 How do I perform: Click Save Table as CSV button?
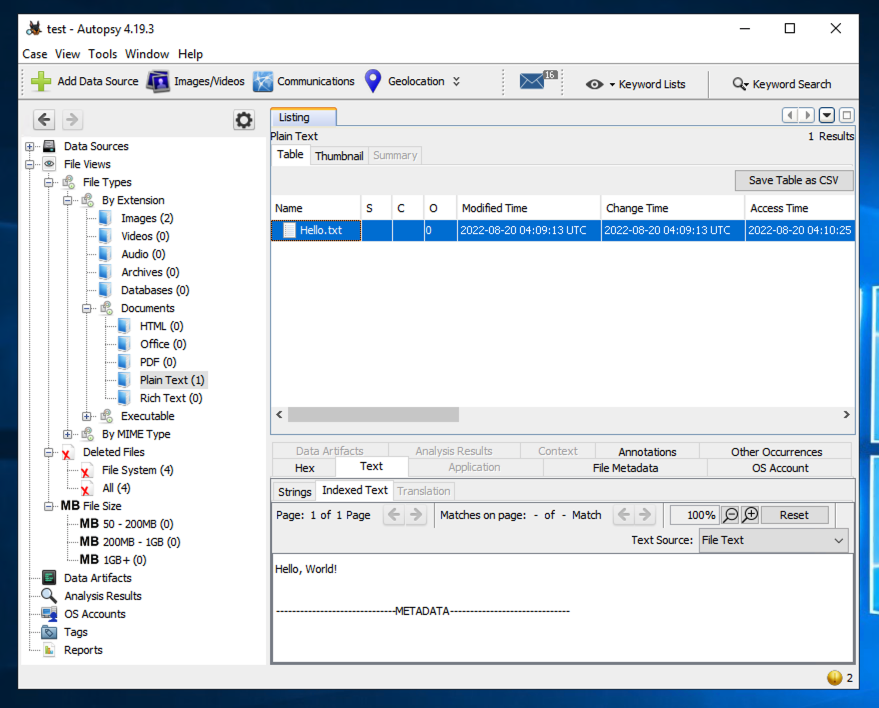tap(794, 180)
